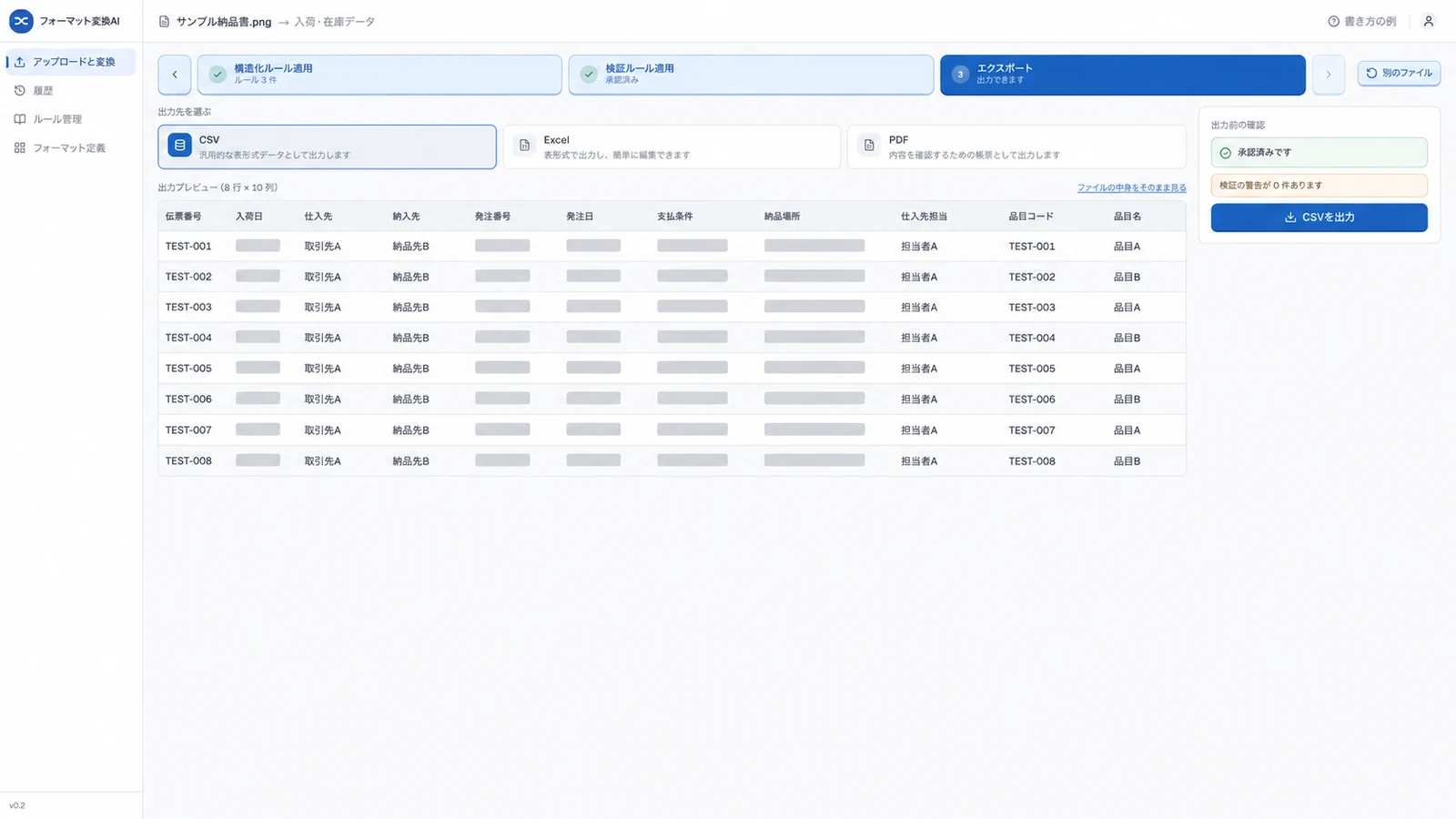
Task: Select アップロードと変換 in sidebar
Action: (x=71, y=62)
